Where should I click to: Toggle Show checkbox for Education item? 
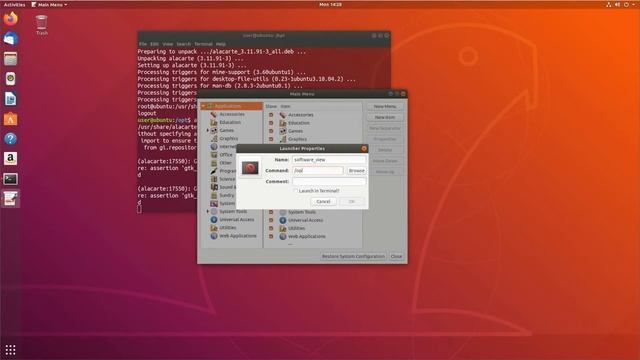point(271,123)
